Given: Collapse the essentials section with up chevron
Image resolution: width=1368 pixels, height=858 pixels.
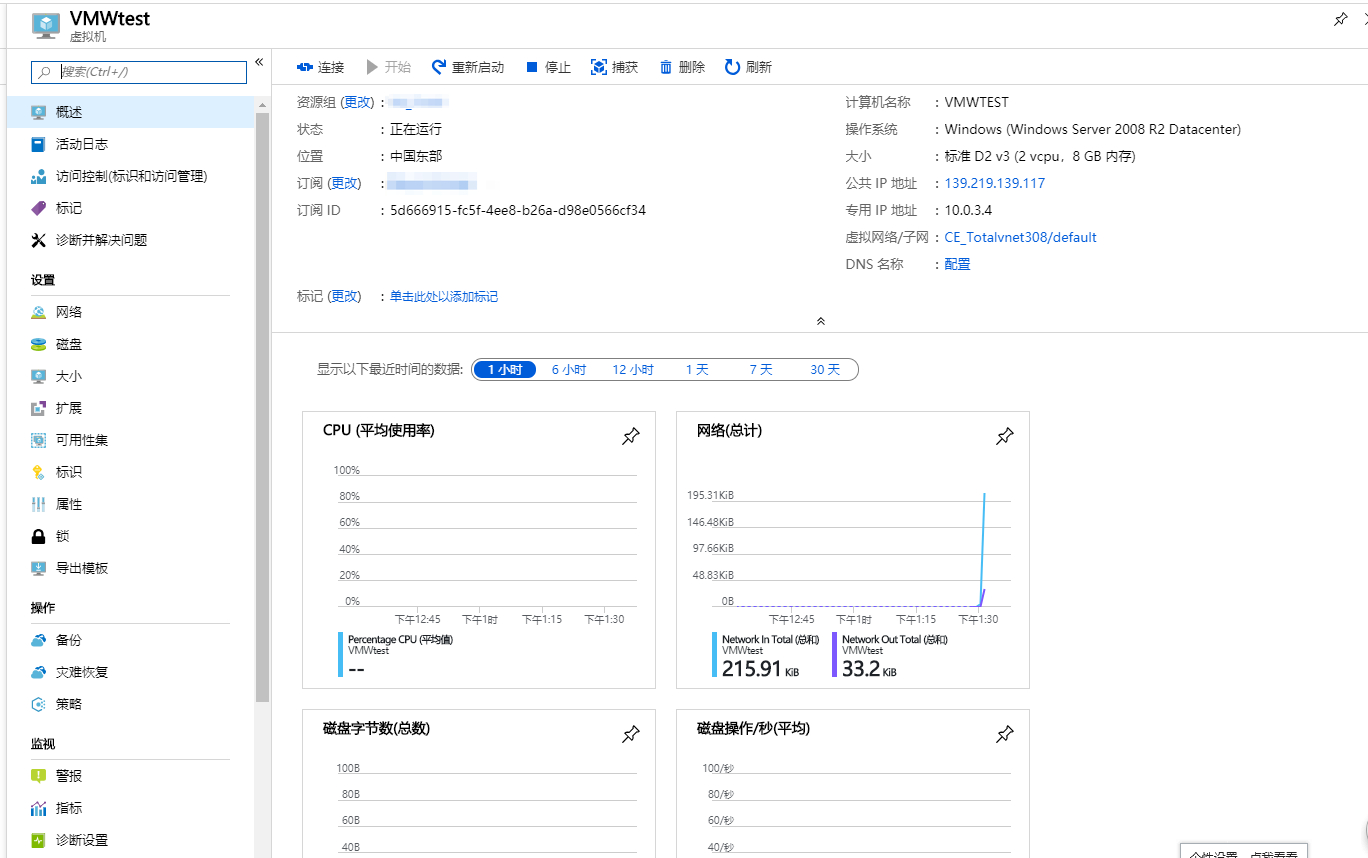Looking at the screenshot, I should [x=820, y=321].
